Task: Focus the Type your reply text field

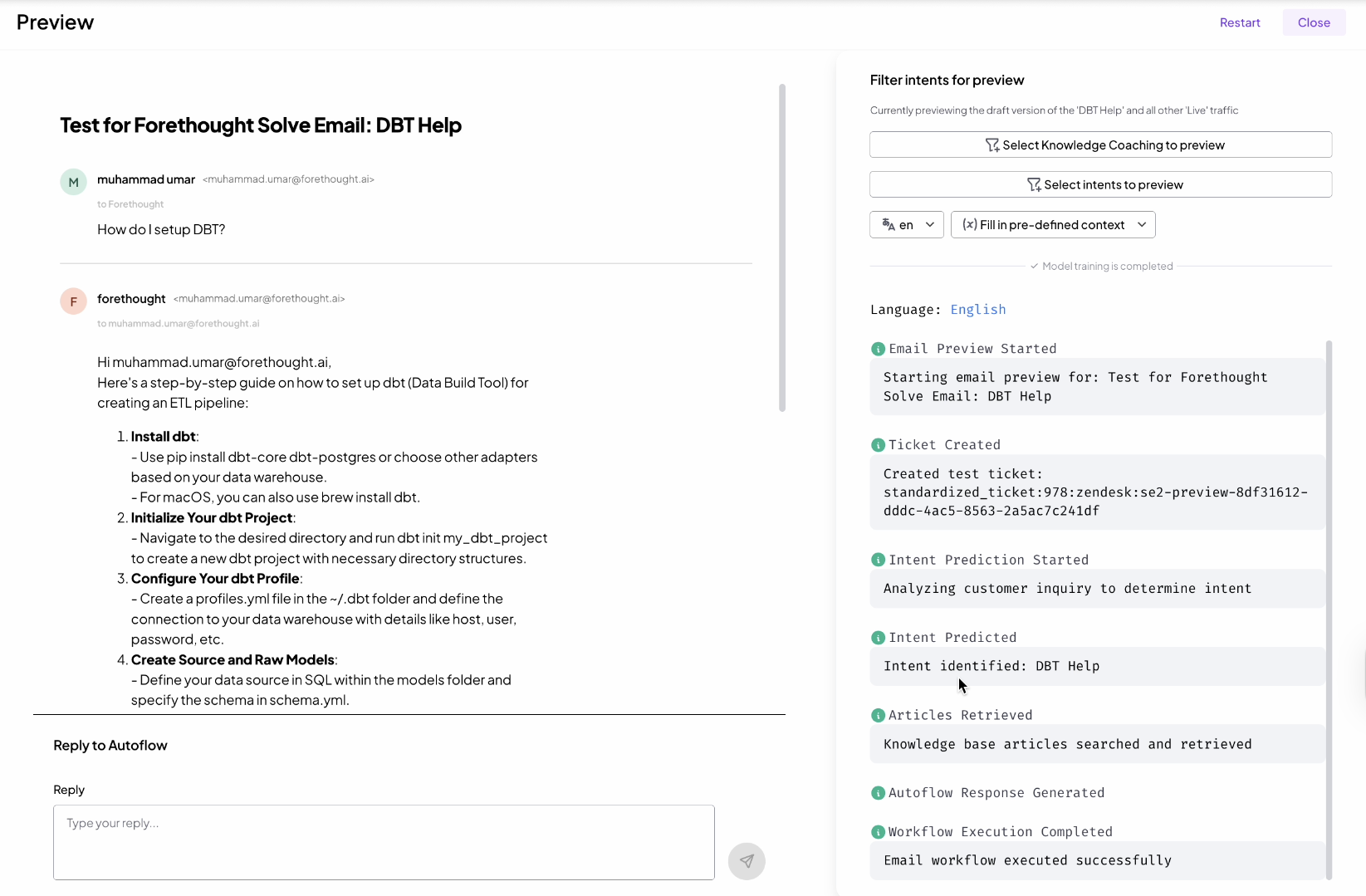Action: 384,842
